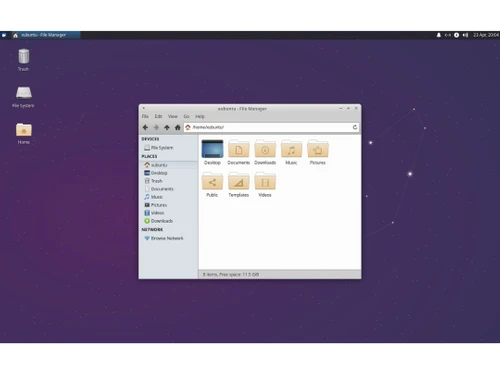This screenshot has height=375, width=500.
Task: Open the Go menu
Action: pos(186,116)
